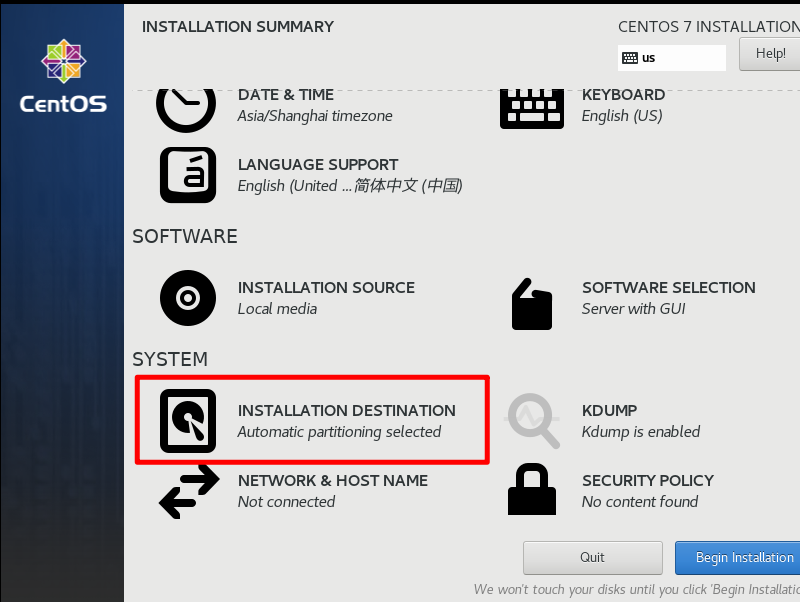Open INSTALLATION DESTINATION label
The height and width of the screenshot is (602, 800).
tap(346, 411)
